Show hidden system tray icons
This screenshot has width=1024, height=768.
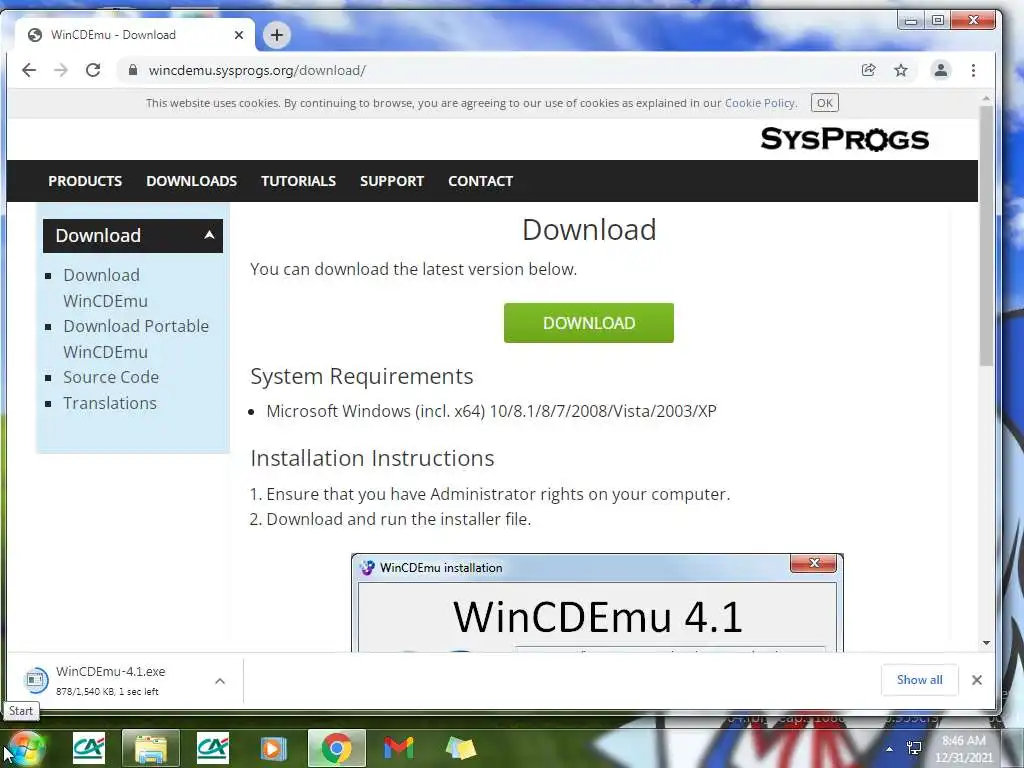[889, 749]
